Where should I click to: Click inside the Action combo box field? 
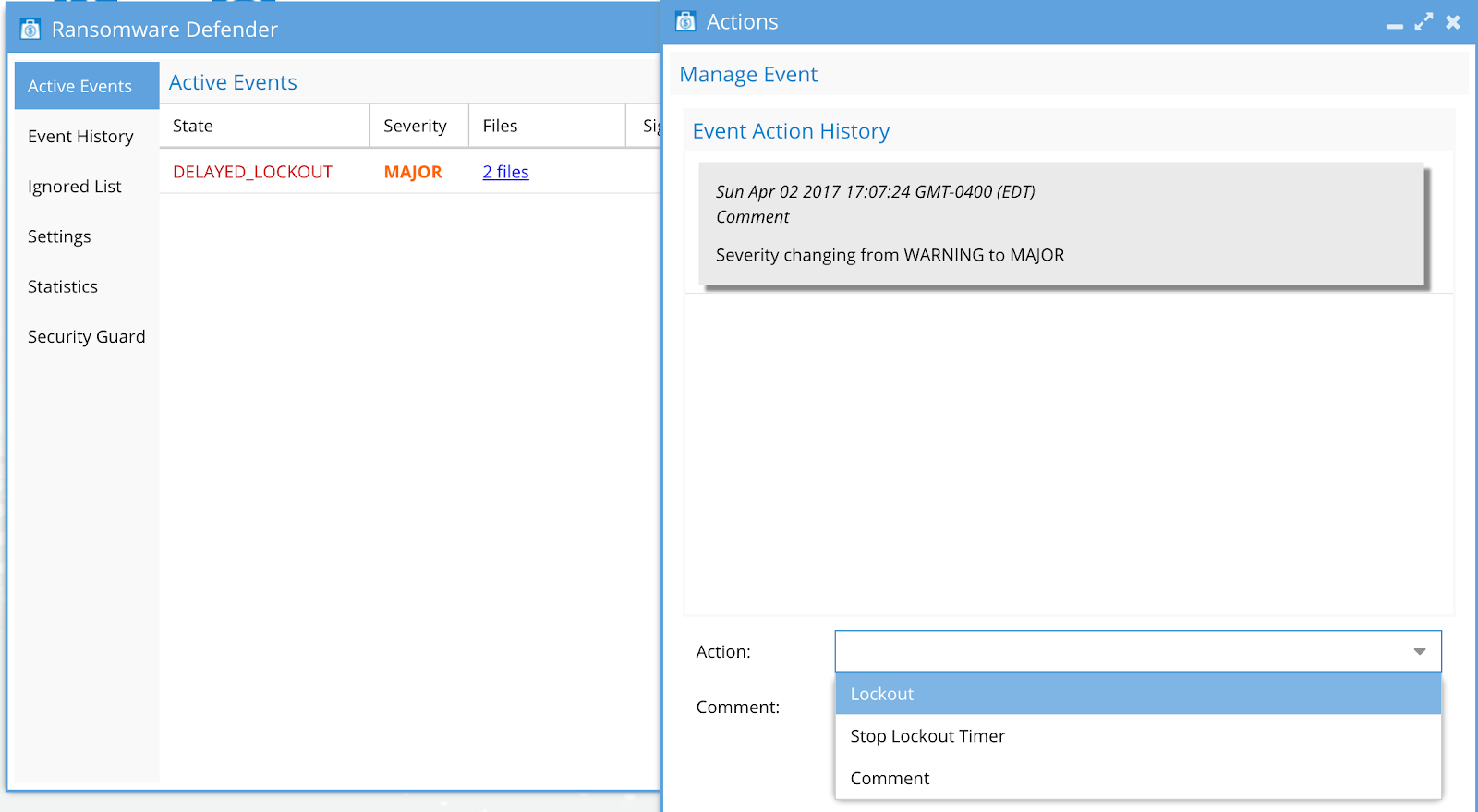click(x=1138, y=651)
